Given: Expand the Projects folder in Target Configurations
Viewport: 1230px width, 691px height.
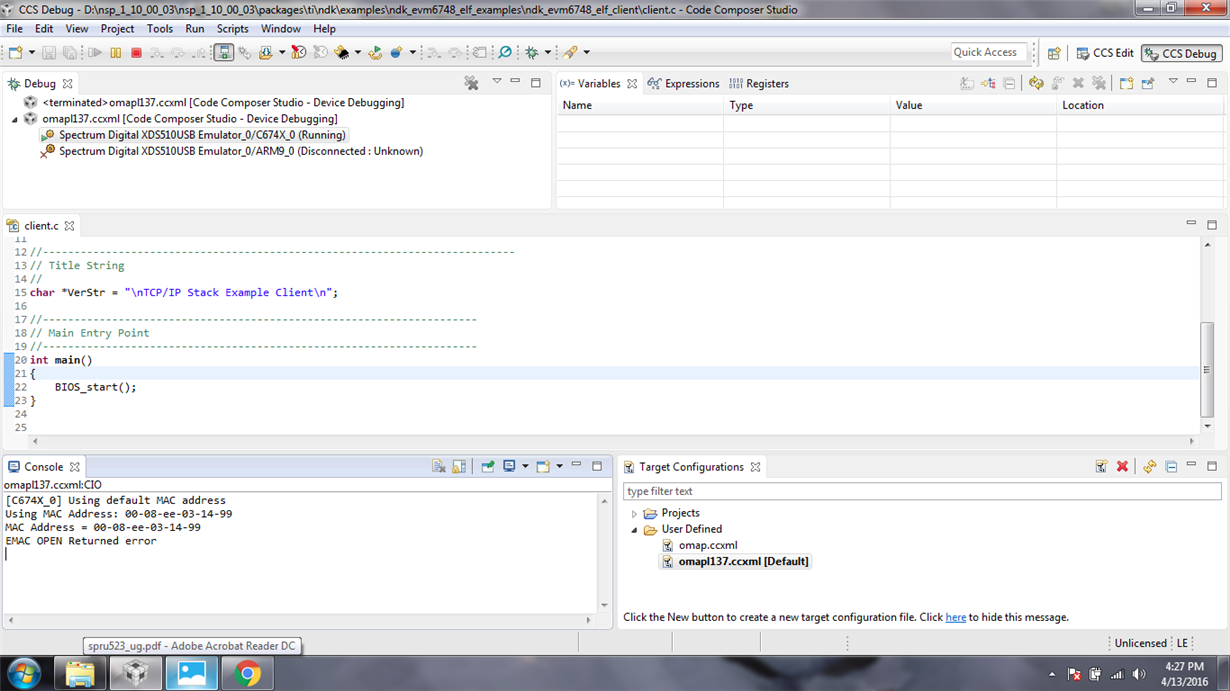Looking at the screenshot, I should tap(634, 514).
